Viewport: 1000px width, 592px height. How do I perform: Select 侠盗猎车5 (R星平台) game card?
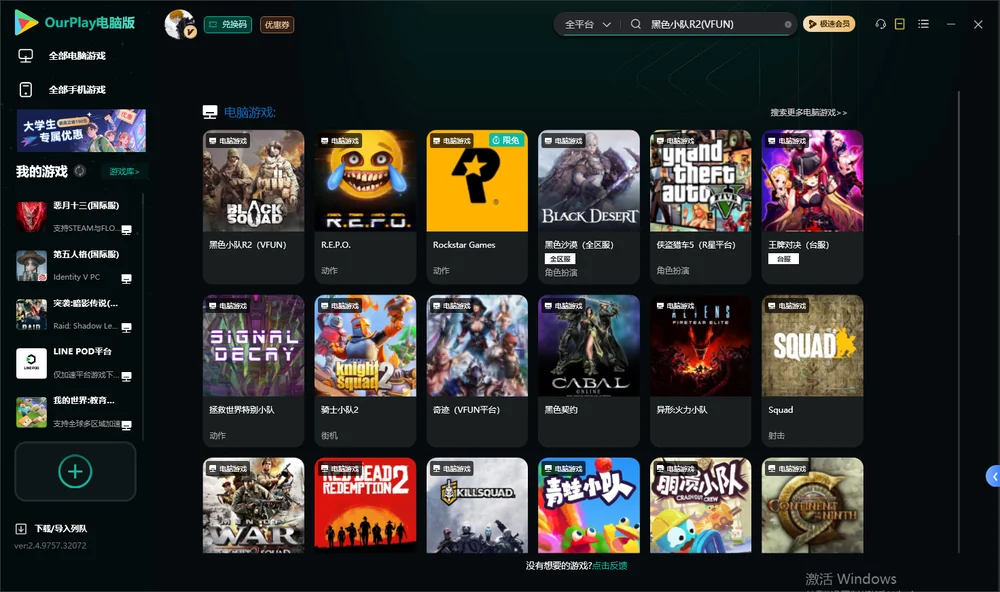[700, 207]
